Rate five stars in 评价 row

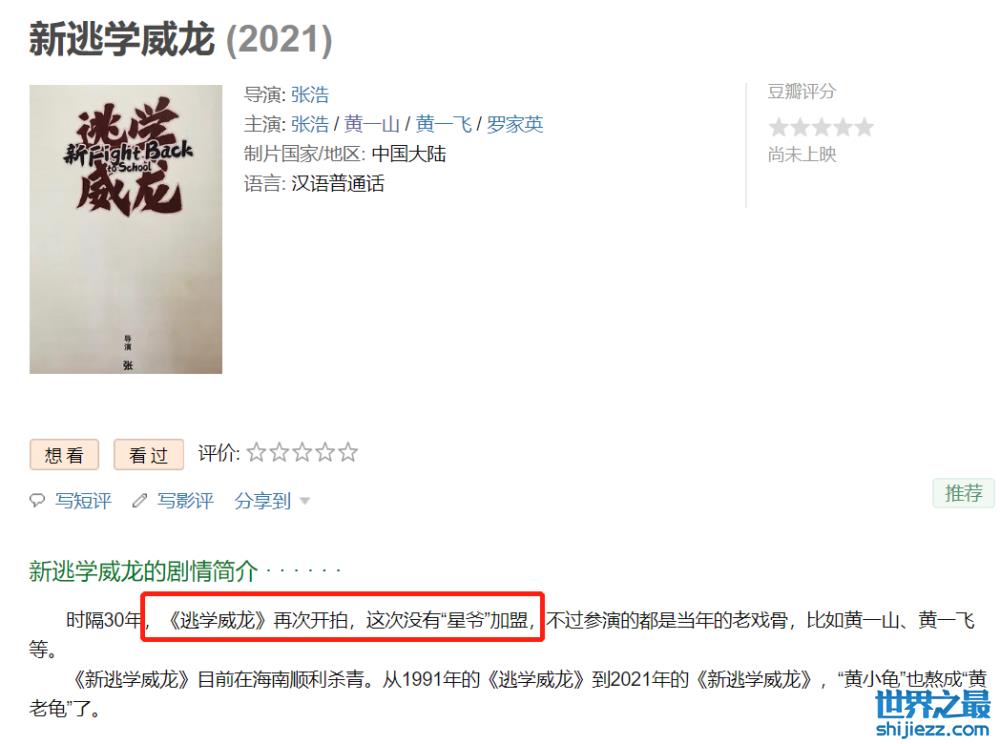pyautogui.click(x=348, y=453)
